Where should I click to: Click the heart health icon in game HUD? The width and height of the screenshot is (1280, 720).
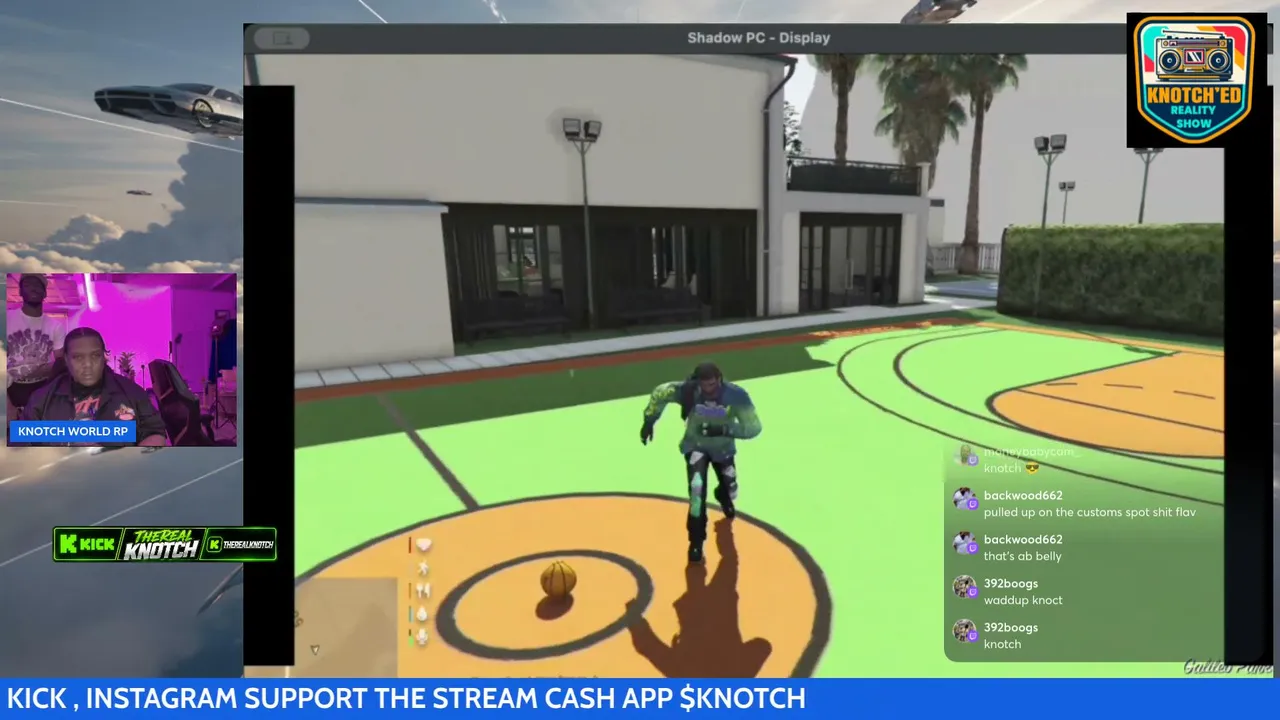point(423,545)
